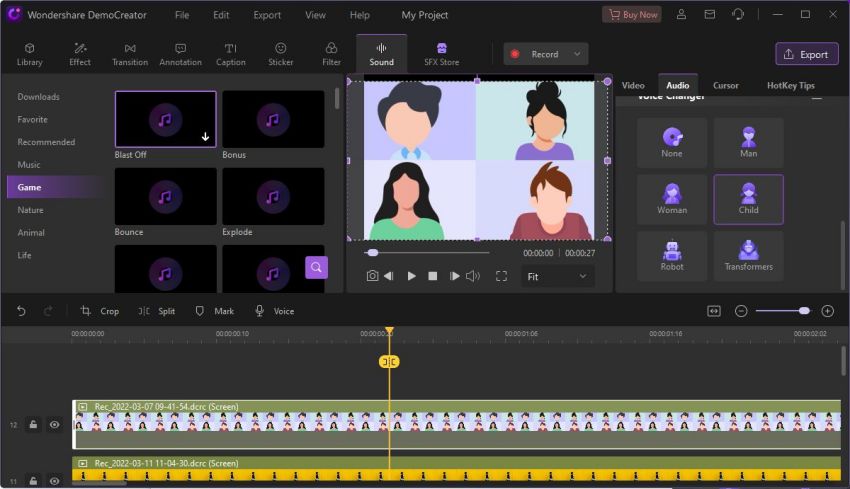The image size is (850, 489).
Task: Open the View menu
Action: [315, 15]
